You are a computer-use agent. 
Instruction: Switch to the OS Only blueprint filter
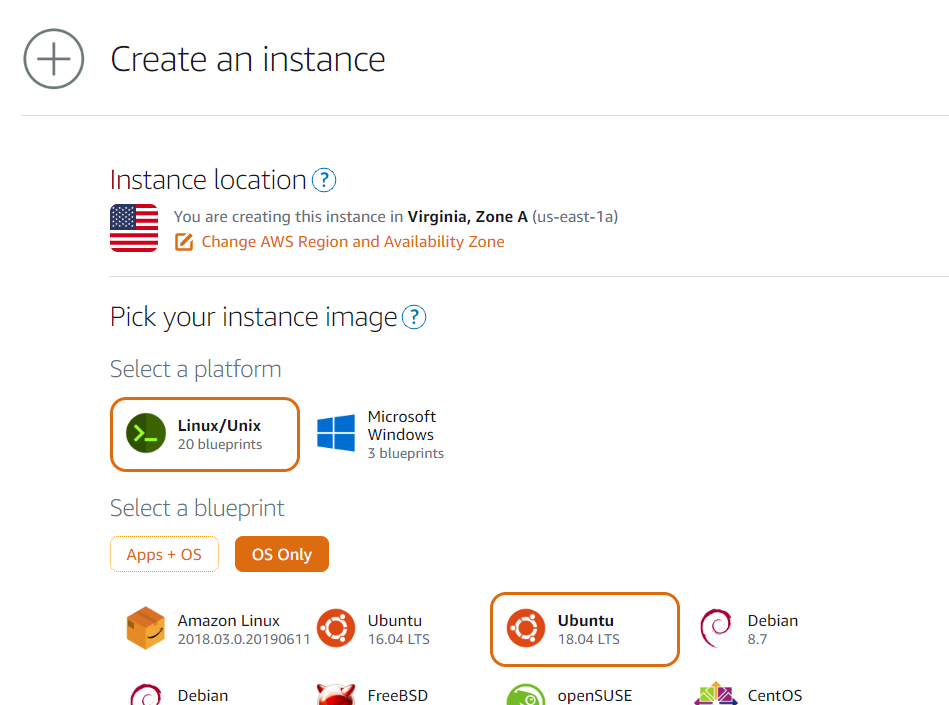tap(282, 554)
